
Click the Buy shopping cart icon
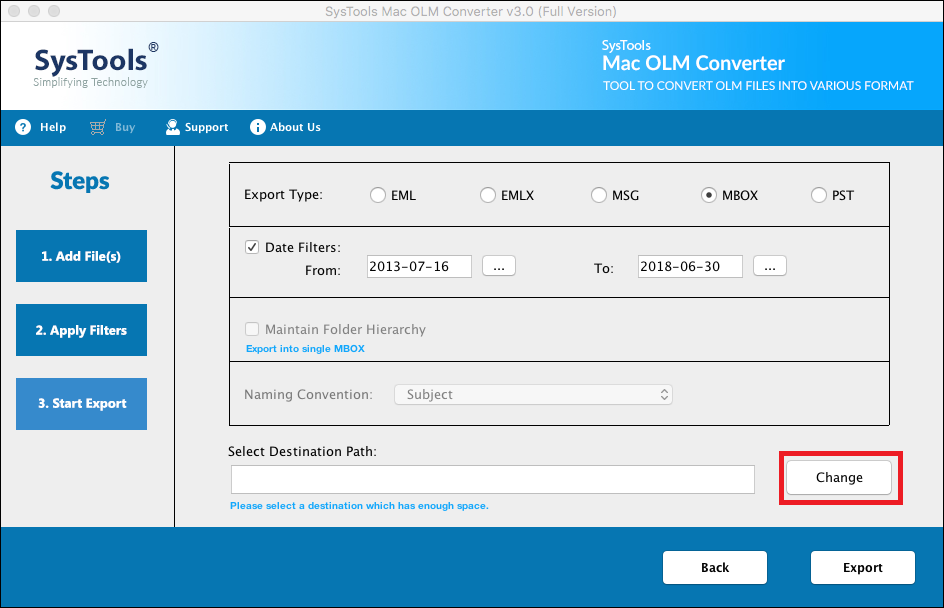click(97, 127)
